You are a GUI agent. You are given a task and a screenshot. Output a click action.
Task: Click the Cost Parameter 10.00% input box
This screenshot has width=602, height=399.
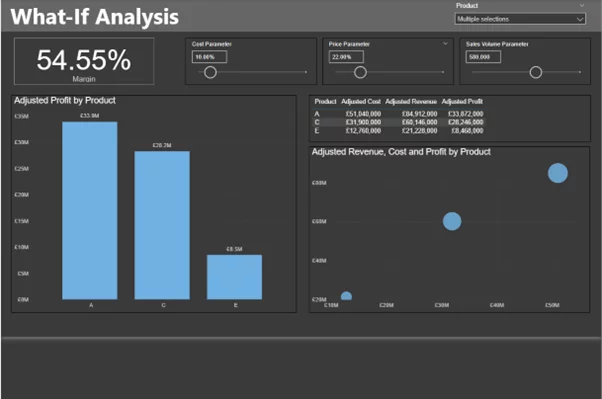point(209,57)
